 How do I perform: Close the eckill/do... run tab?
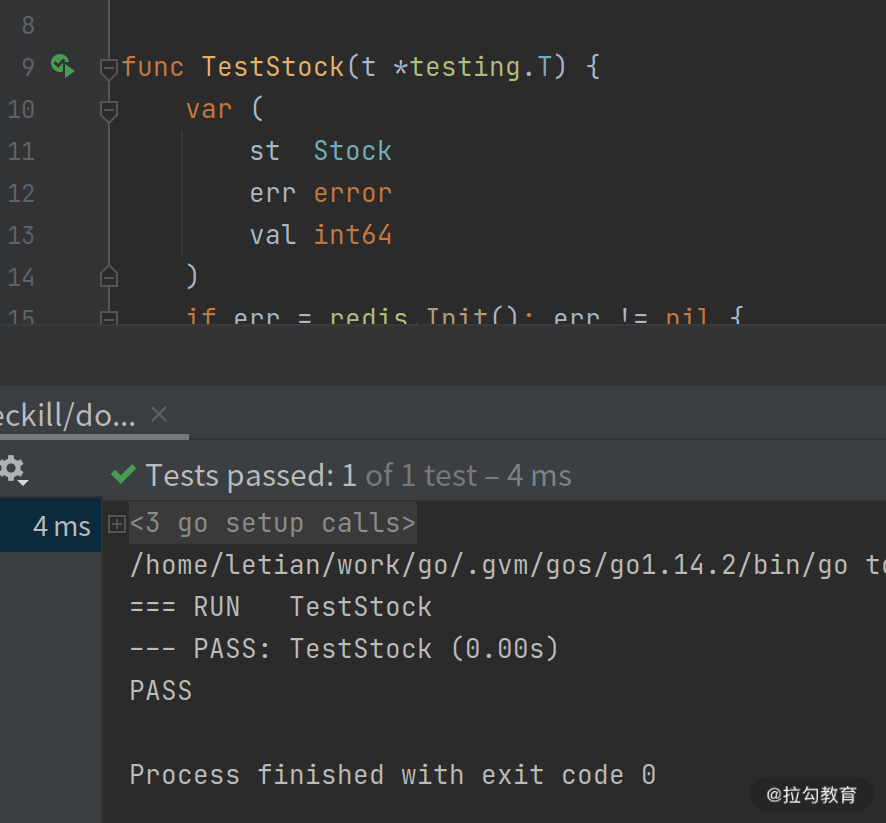(159, 415)
